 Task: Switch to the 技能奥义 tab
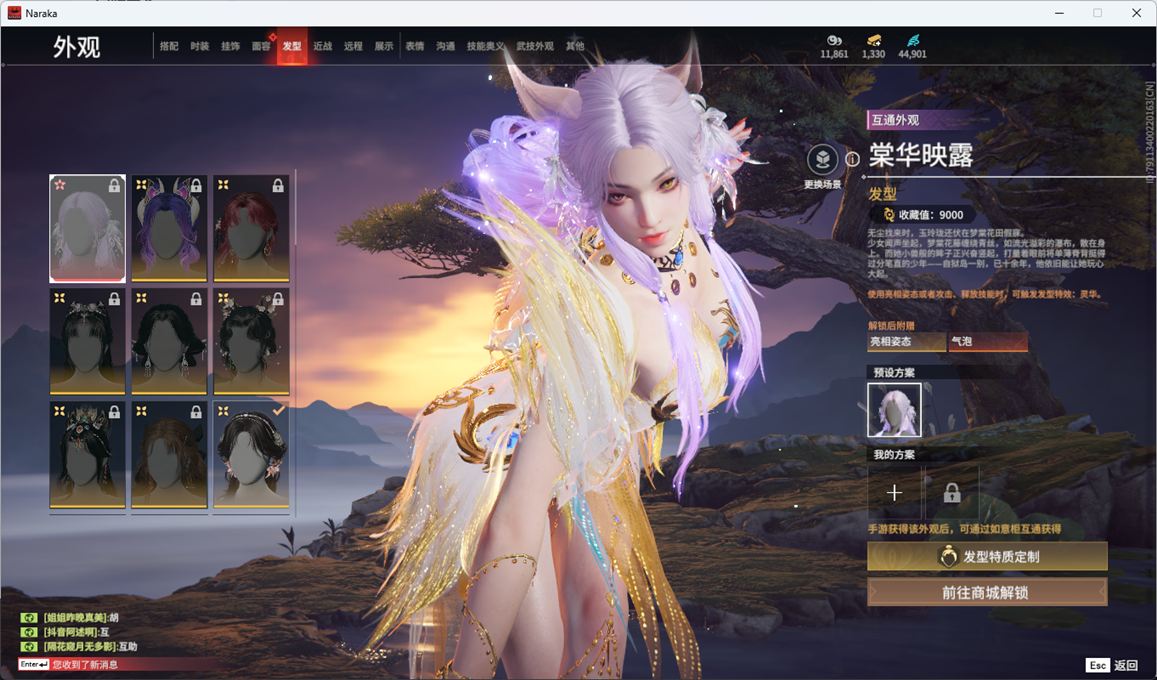point(486,46)
